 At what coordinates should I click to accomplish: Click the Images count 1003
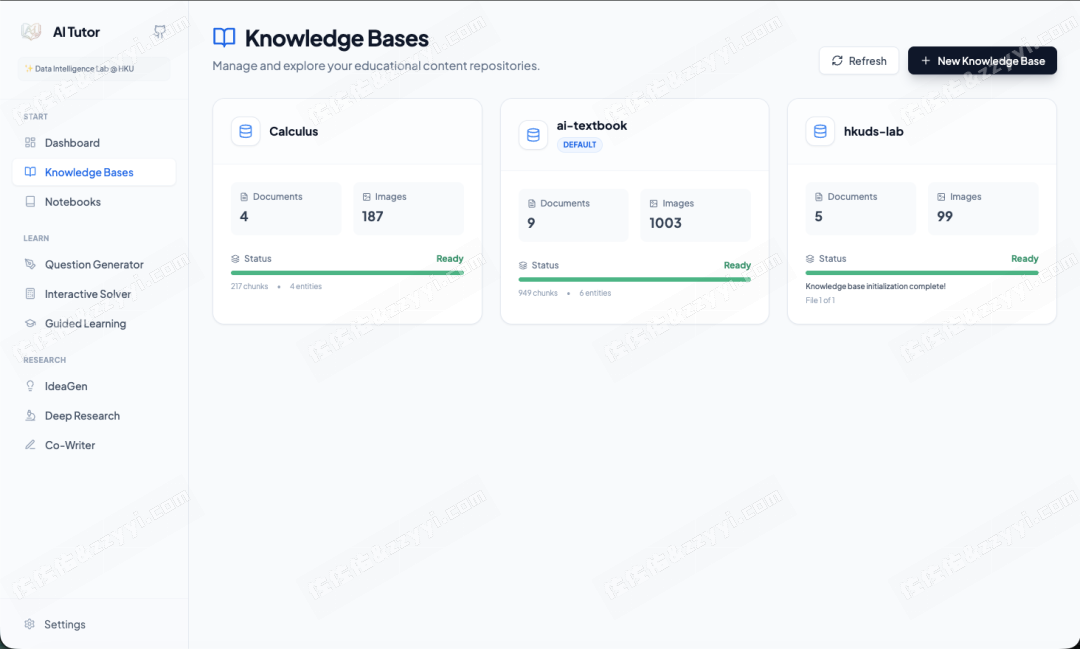665,223
